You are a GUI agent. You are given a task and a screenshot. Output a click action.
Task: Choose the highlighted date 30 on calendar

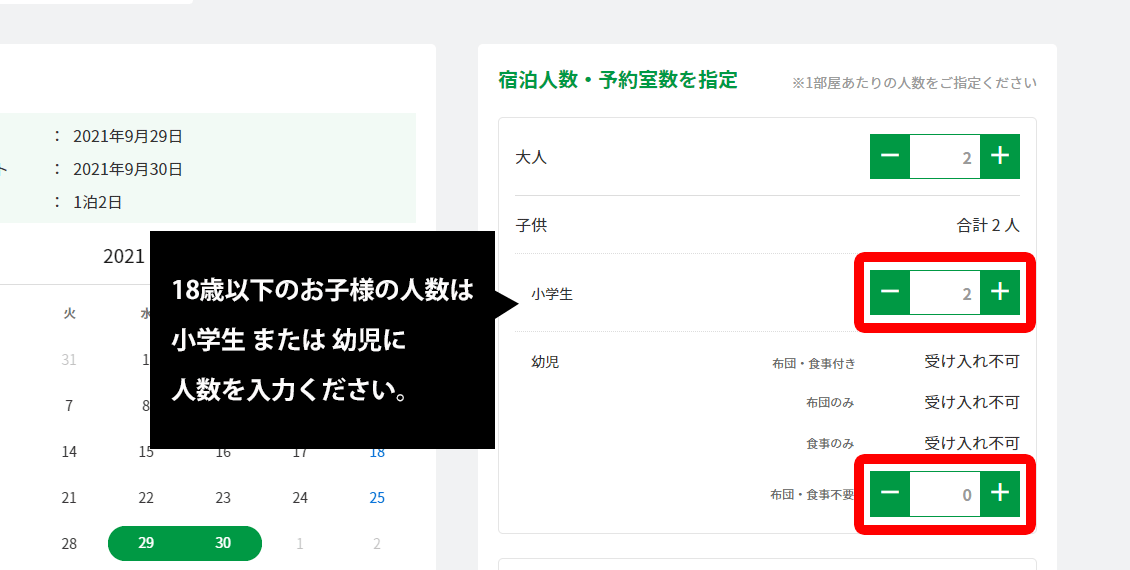coord(223,543)
